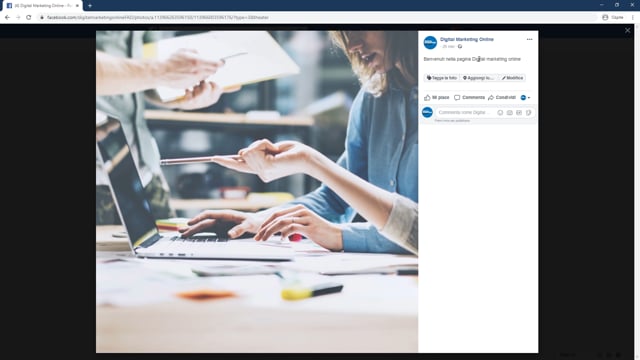Click the Aggiungi luogo button
Screen dimensions: 640x360
[x=479, y=78]
